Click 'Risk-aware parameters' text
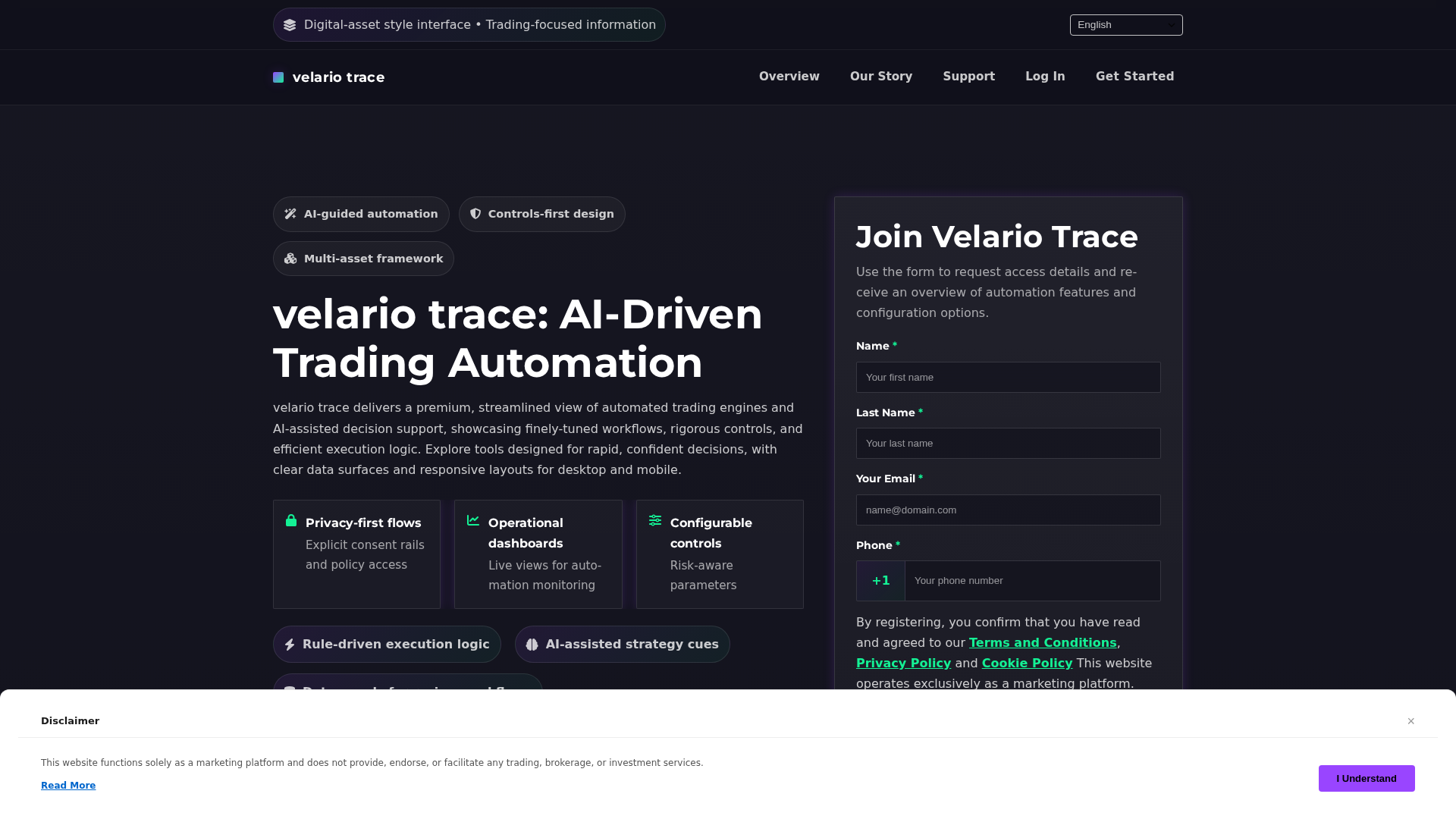Viewport: 1456px width, 819px height. (703, 576)
